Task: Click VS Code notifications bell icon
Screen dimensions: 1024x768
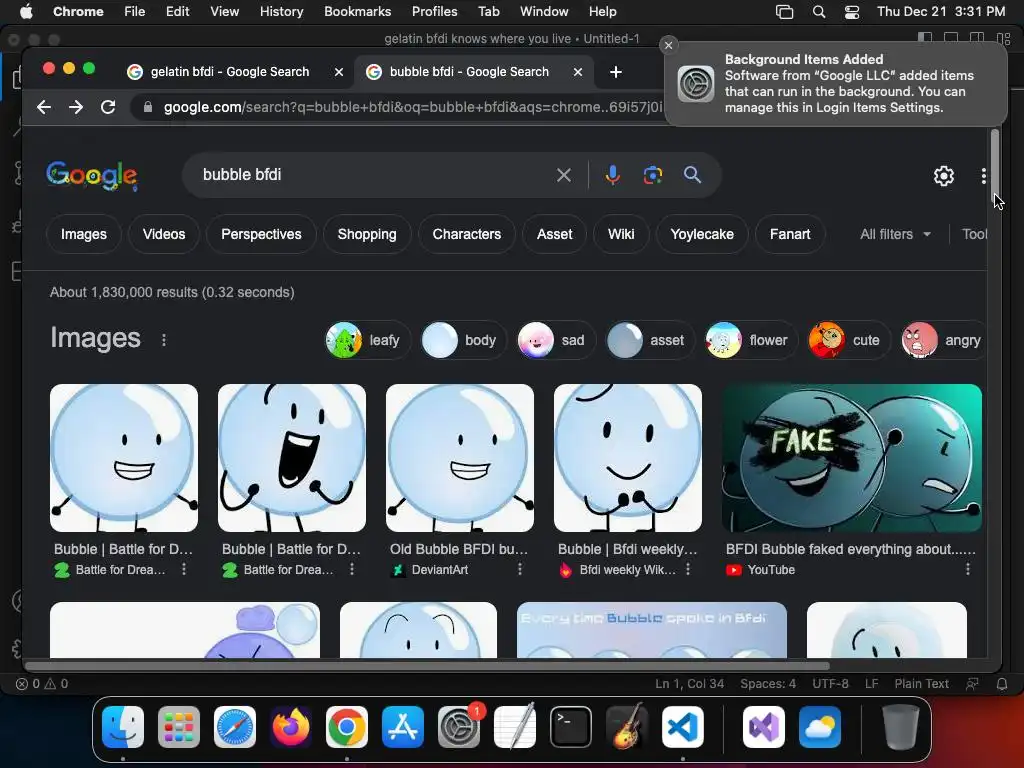Action: coord(1002,684)
